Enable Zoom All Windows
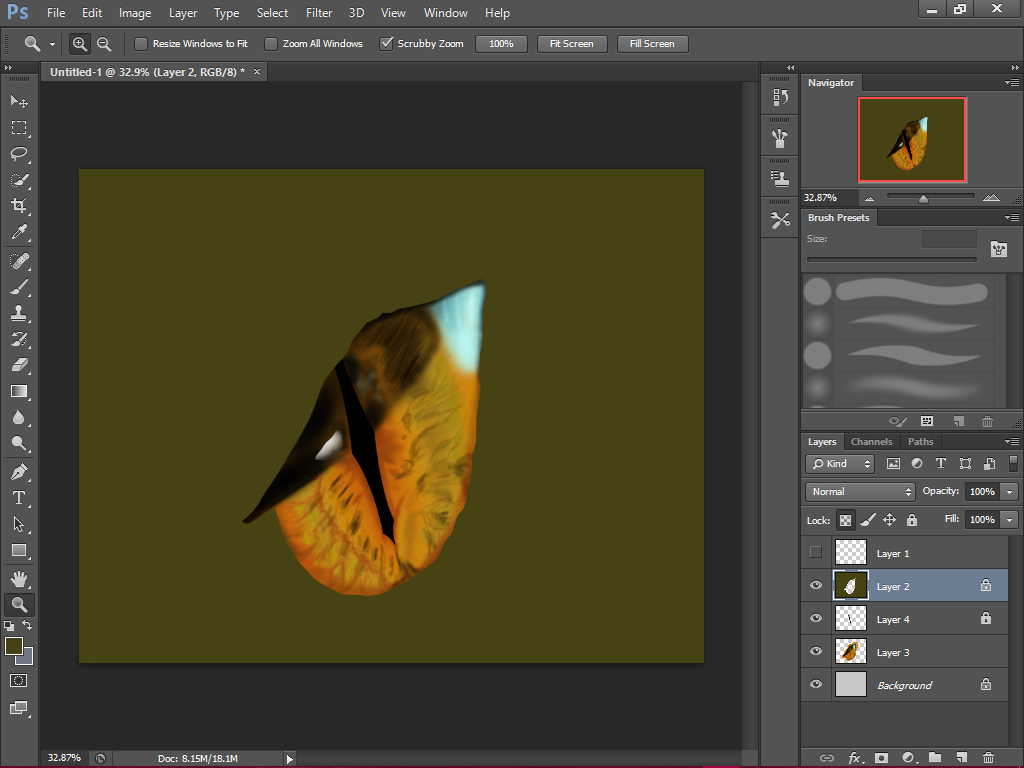 pos(270,43)
